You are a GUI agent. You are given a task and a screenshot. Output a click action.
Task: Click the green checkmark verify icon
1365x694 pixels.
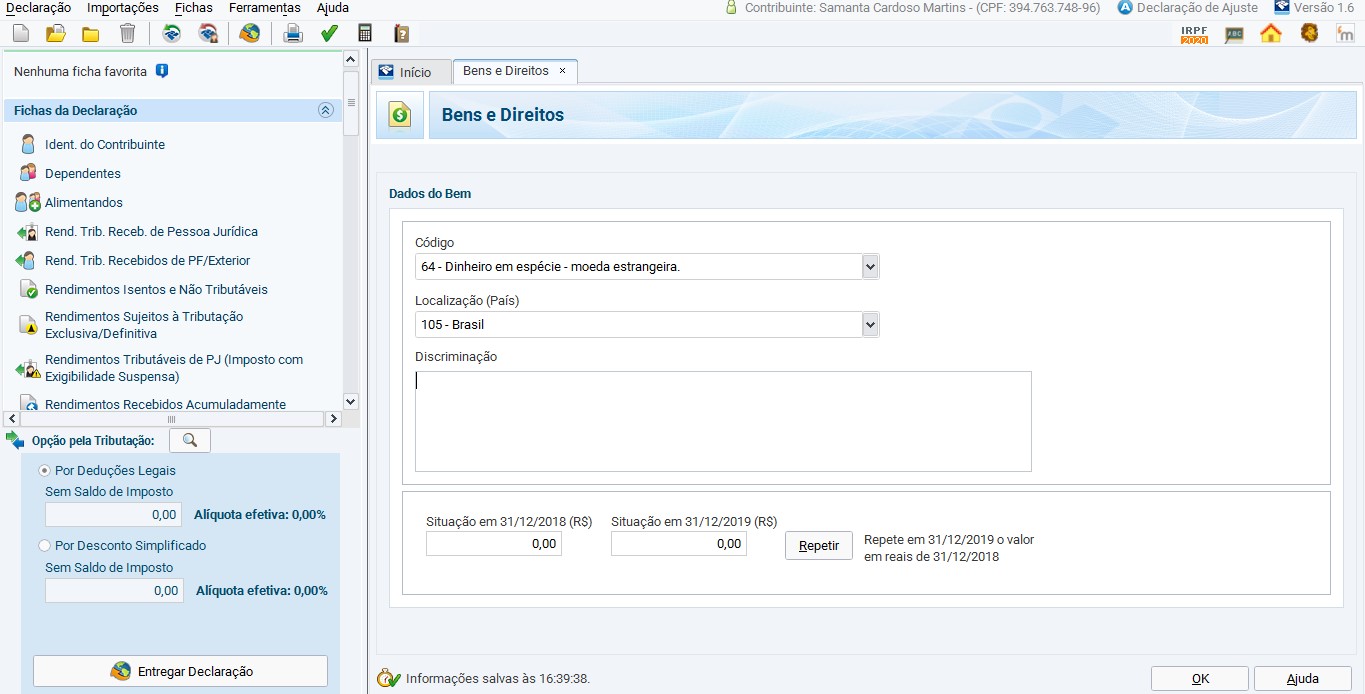click(x=329, y=33)
